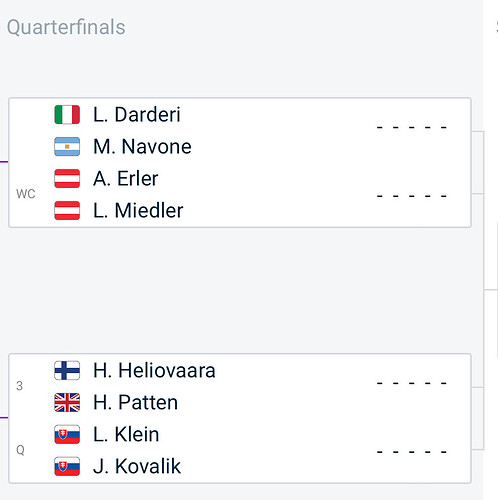Click the Slovak flag beside J. Kovalik
The height and width of the screenshot is (500, 498).
point(67,466)
